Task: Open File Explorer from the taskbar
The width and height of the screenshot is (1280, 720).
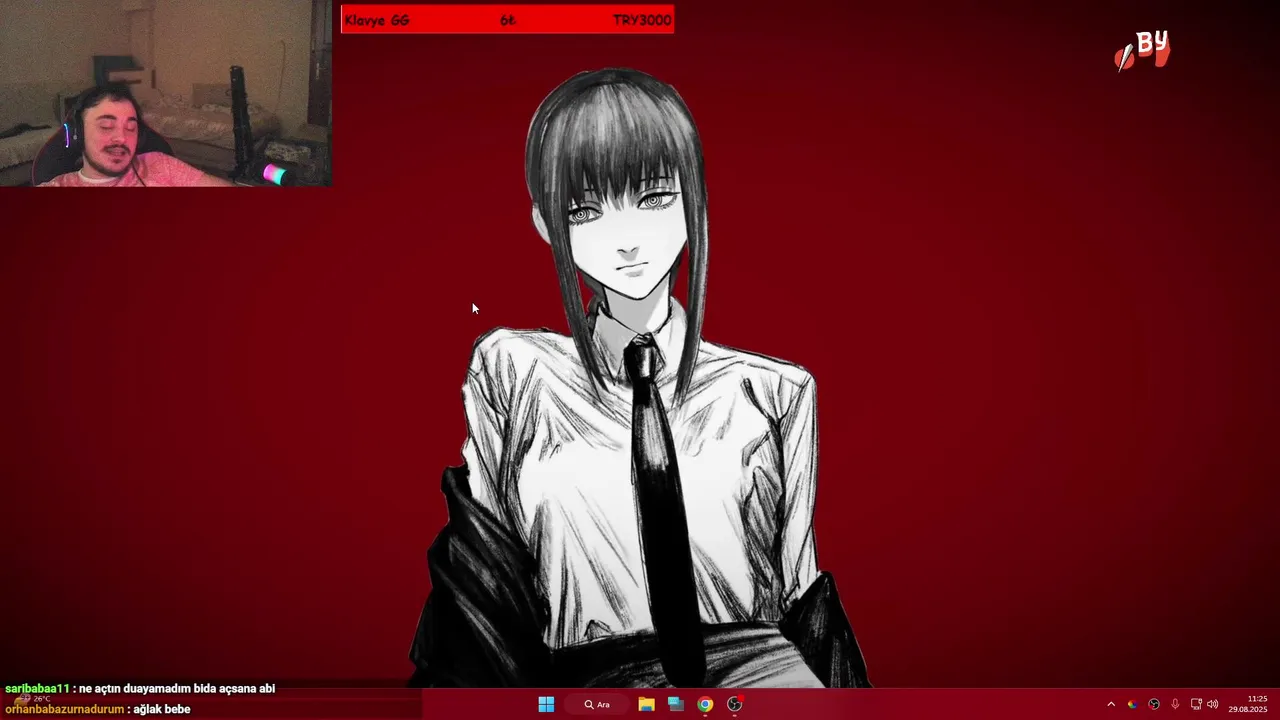Action: (646, 704)
